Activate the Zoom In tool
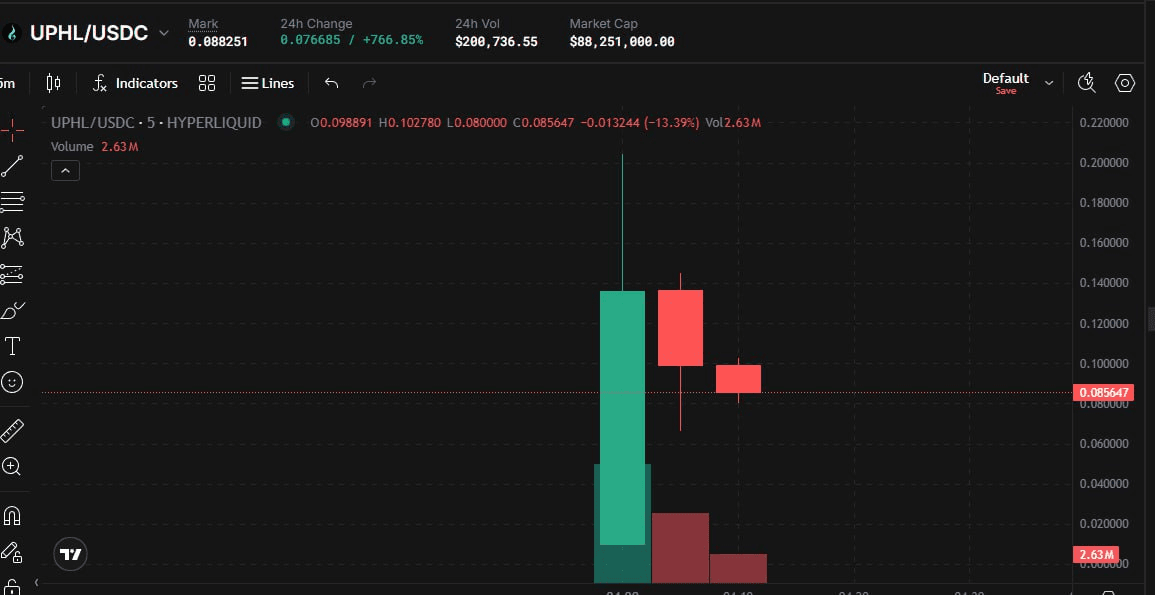This screenshot has width=1155, height=595. [x=12, y=466]
